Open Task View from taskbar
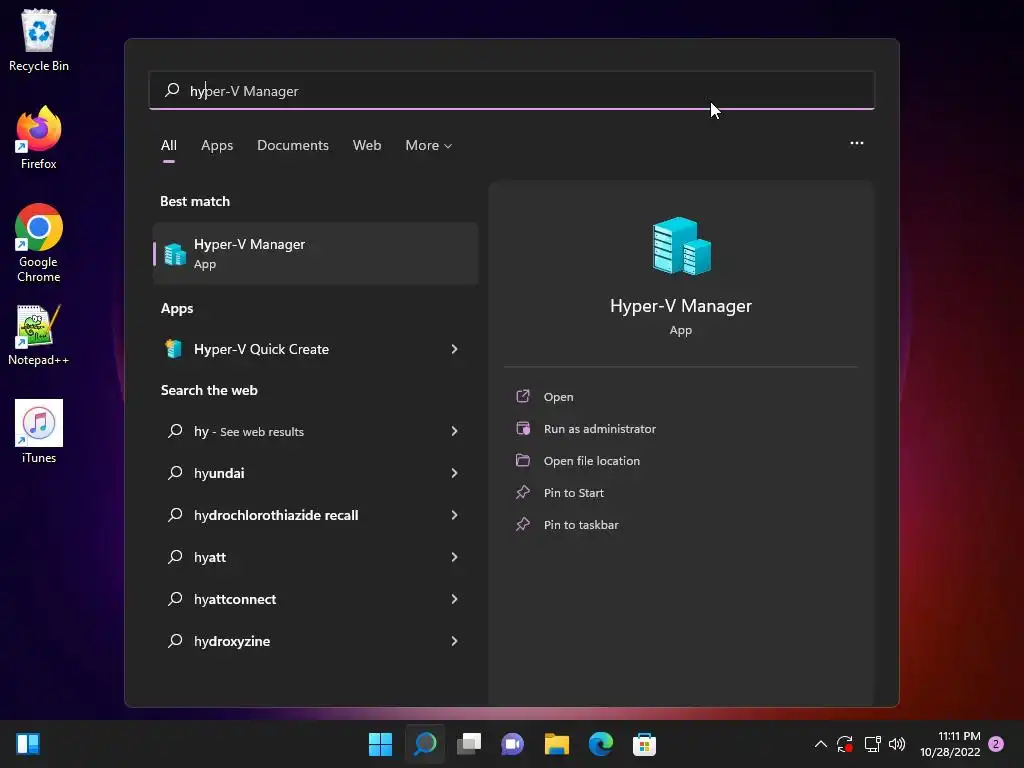This screenshot has height=768, width=1024. point(469,744)
